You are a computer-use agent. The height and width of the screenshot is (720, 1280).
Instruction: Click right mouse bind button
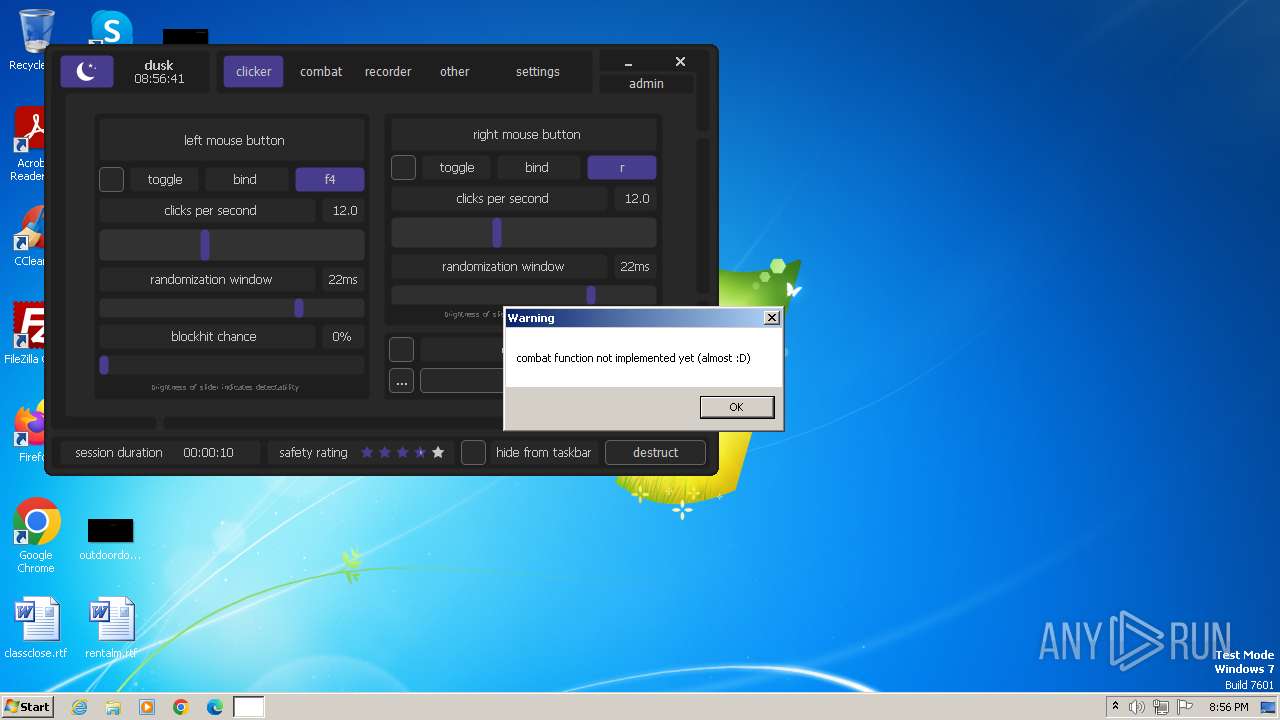point(537,167)
